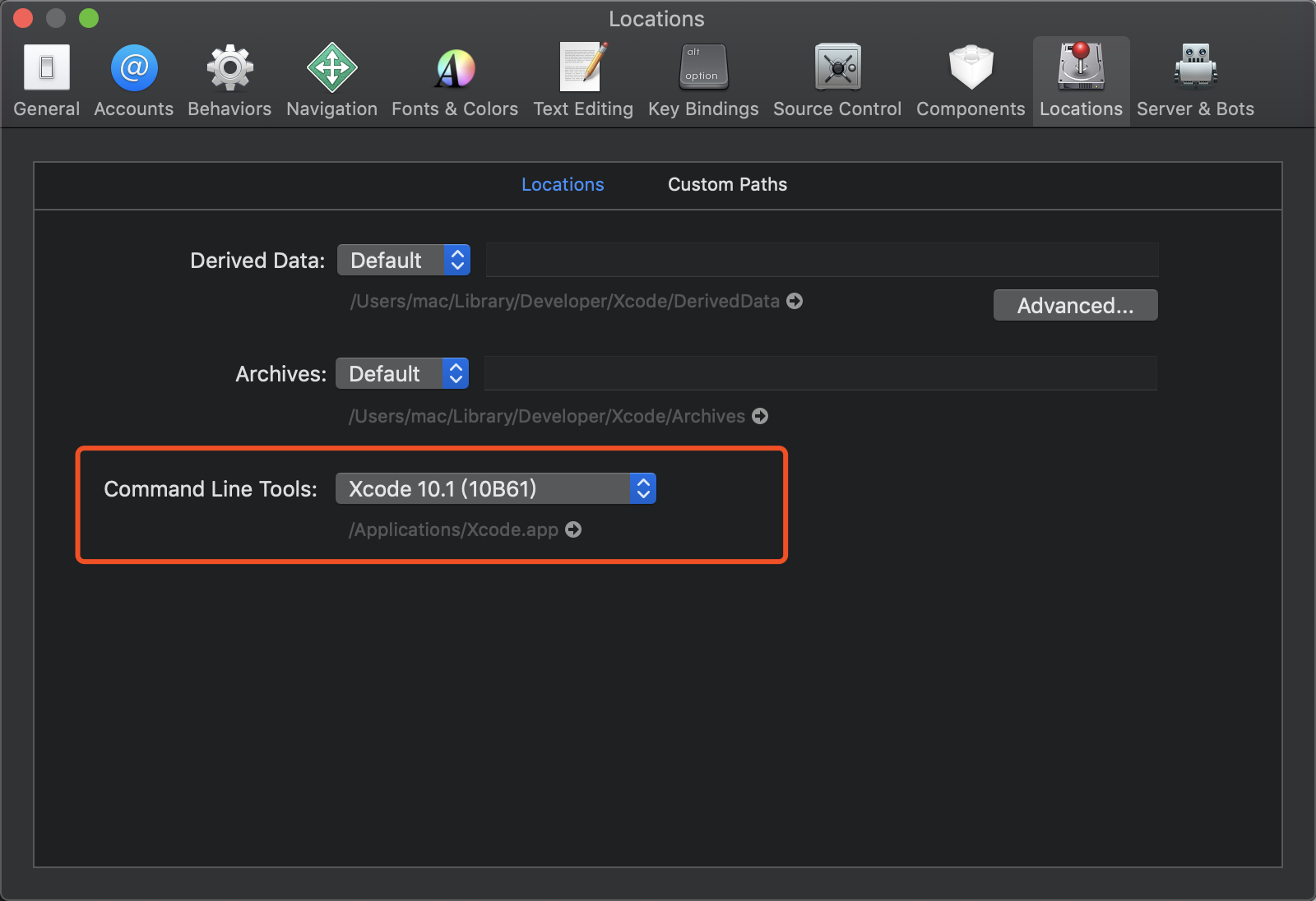Open Source Control preferences

coord(837,81)
